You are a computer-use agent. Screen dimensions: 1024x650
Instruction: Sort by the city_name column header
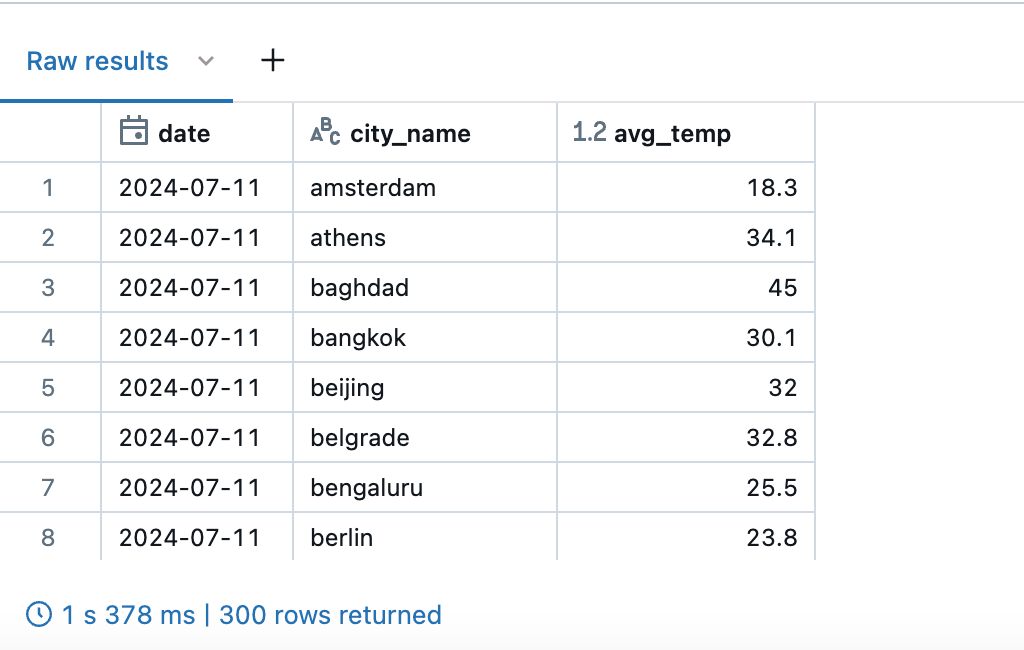pos(425,133)
